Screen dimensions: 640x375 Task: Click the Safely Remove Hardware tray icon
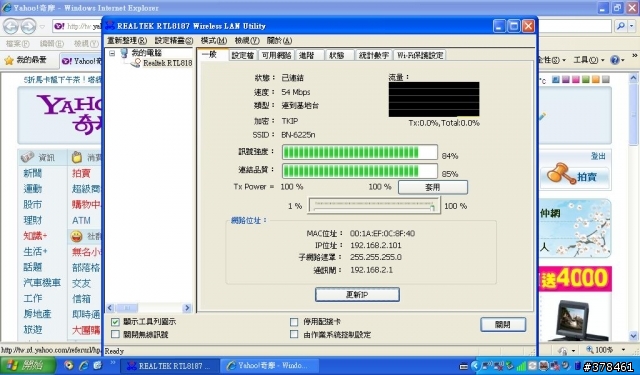511,365
